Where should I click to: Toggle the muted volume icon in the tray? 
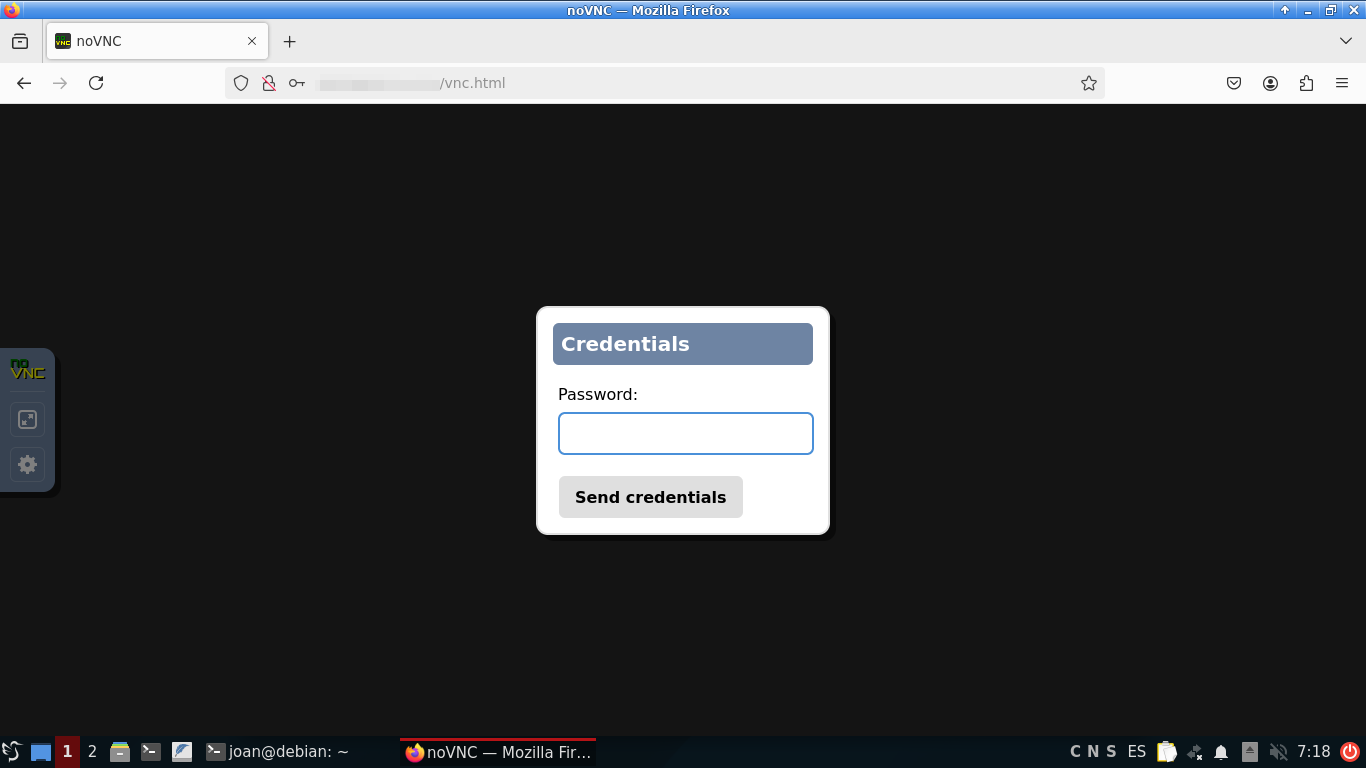[x=1278, y=752]
